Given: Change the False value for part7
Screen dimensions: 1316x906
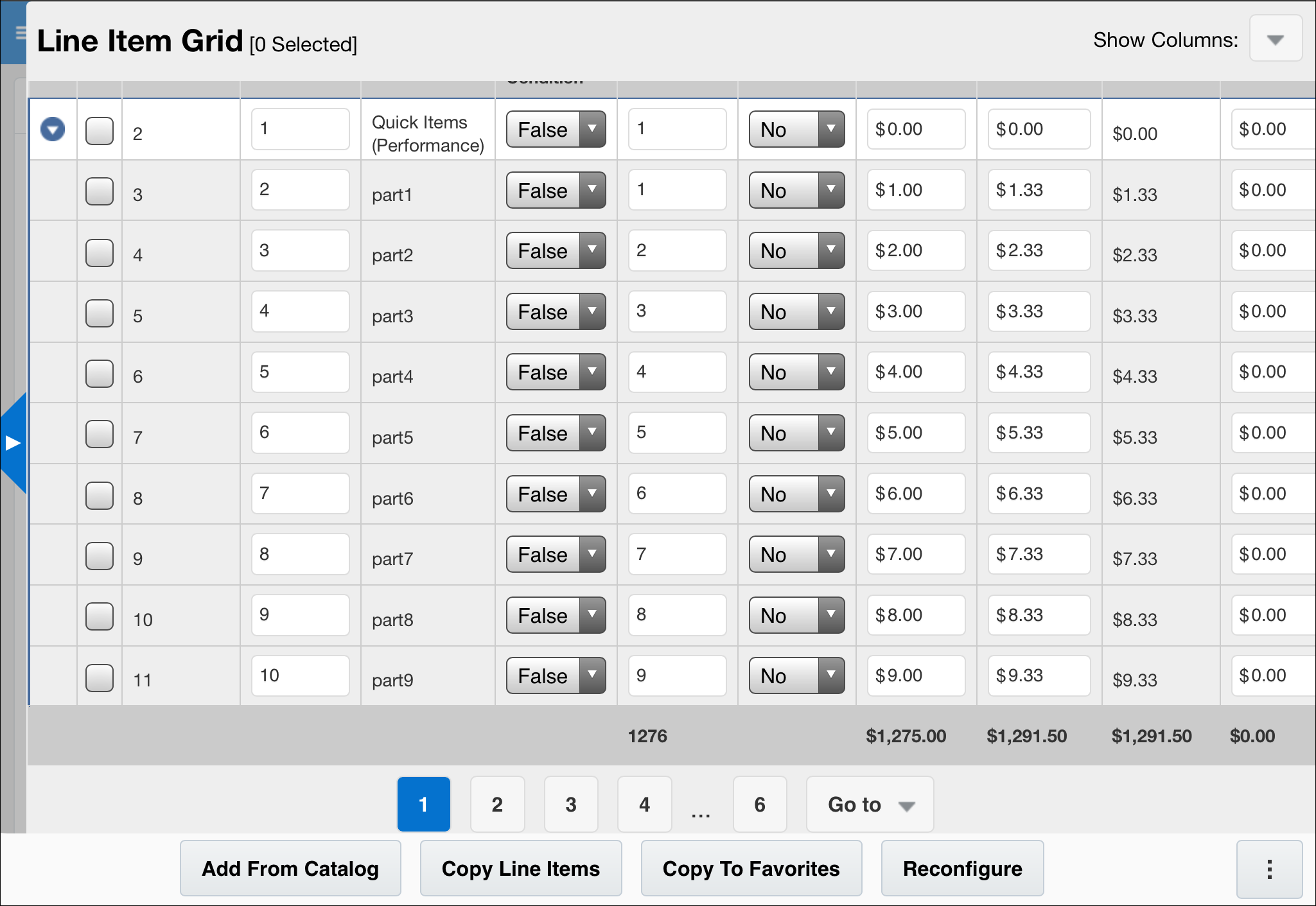Looking at the screenshot, I should click(x=555, y=554).
